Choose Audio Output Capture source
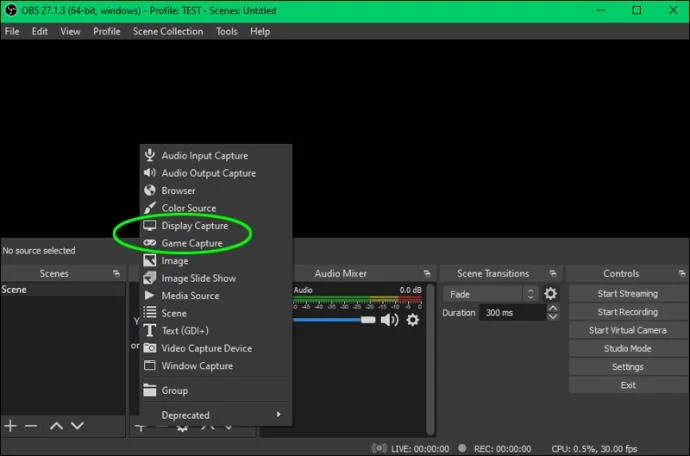Viewport: 690px width, 456px height. [x=216, y=173]
